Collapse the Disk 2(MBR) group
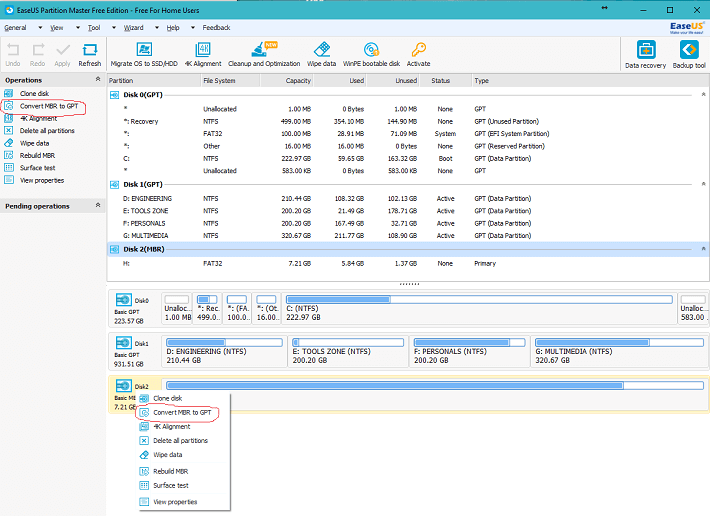Screen dimensions: 710x516 [703, 248]
